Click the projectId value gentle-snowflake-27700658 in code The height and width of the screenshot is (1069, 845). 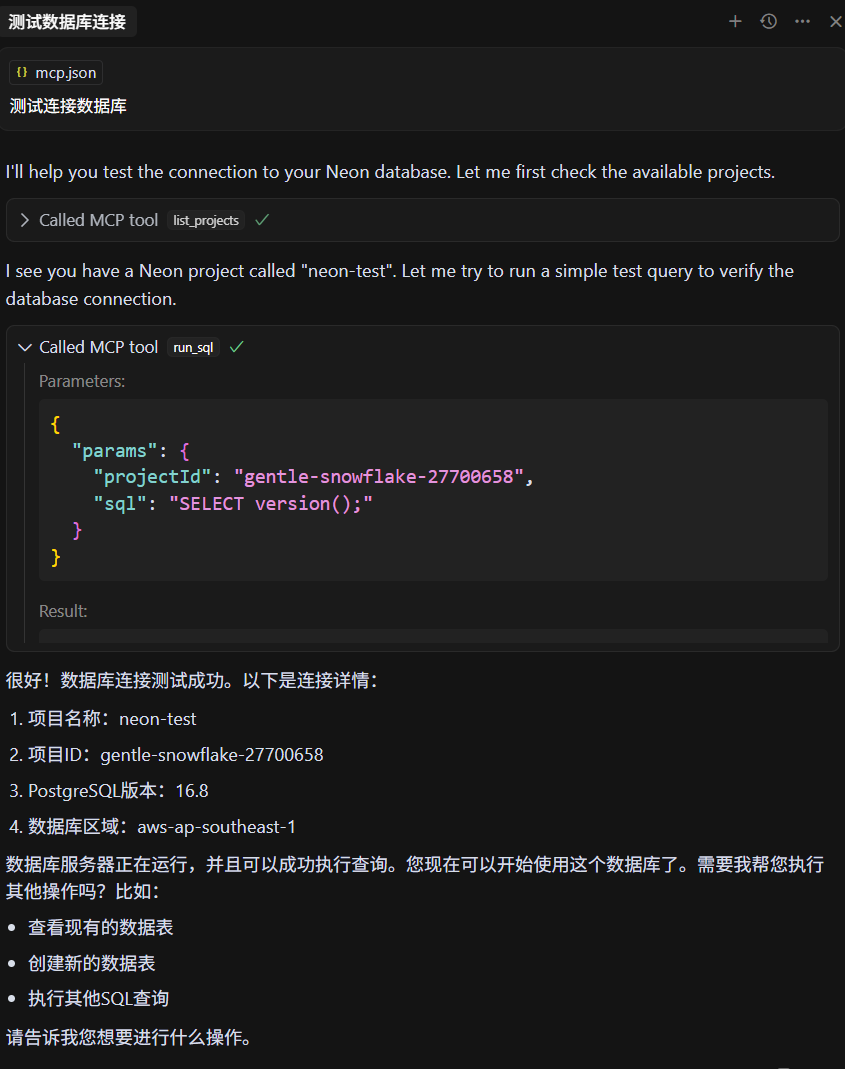coord(379,477)
